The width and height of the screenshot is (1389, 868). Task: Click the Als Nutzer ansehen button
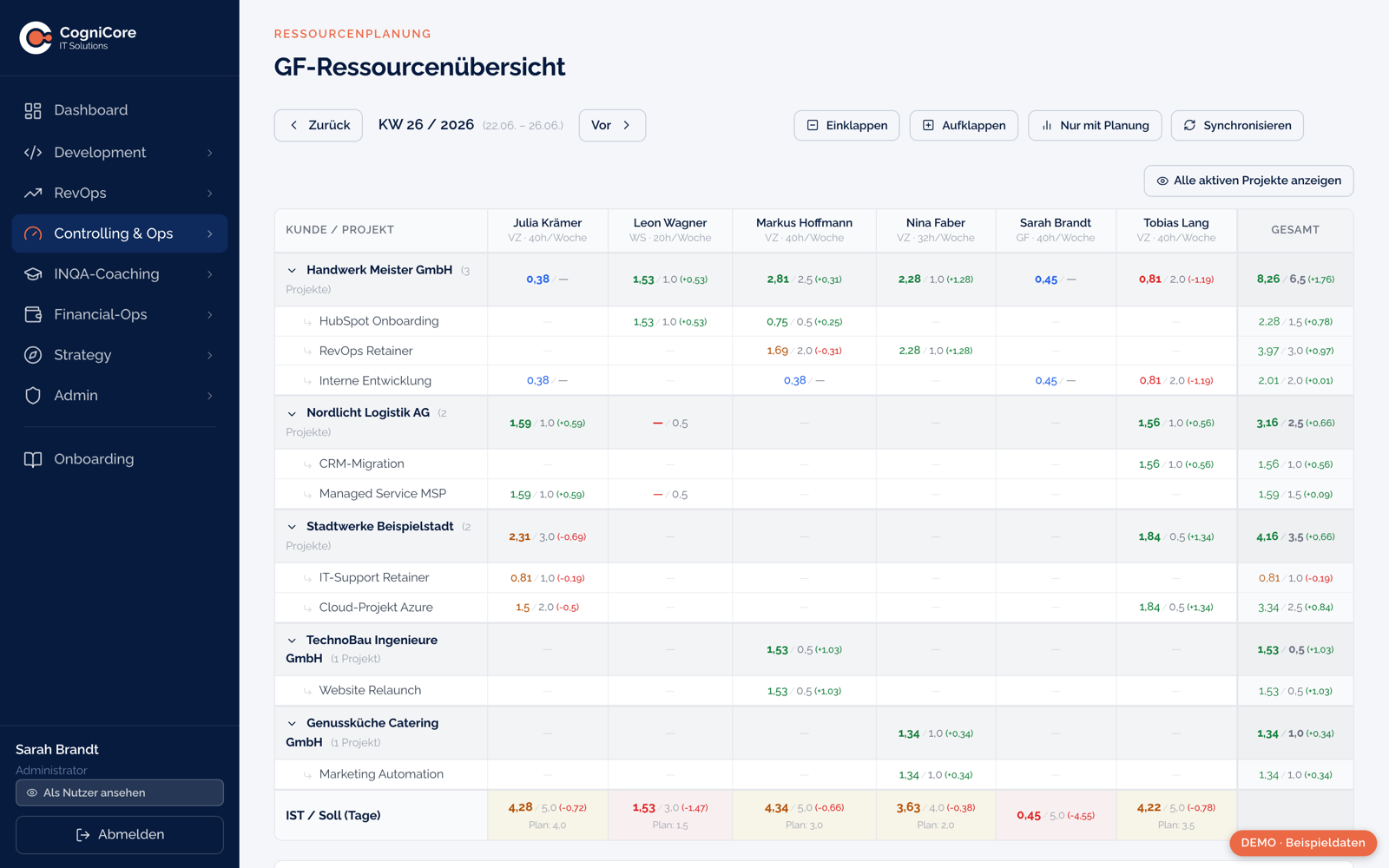click(120, 792)
